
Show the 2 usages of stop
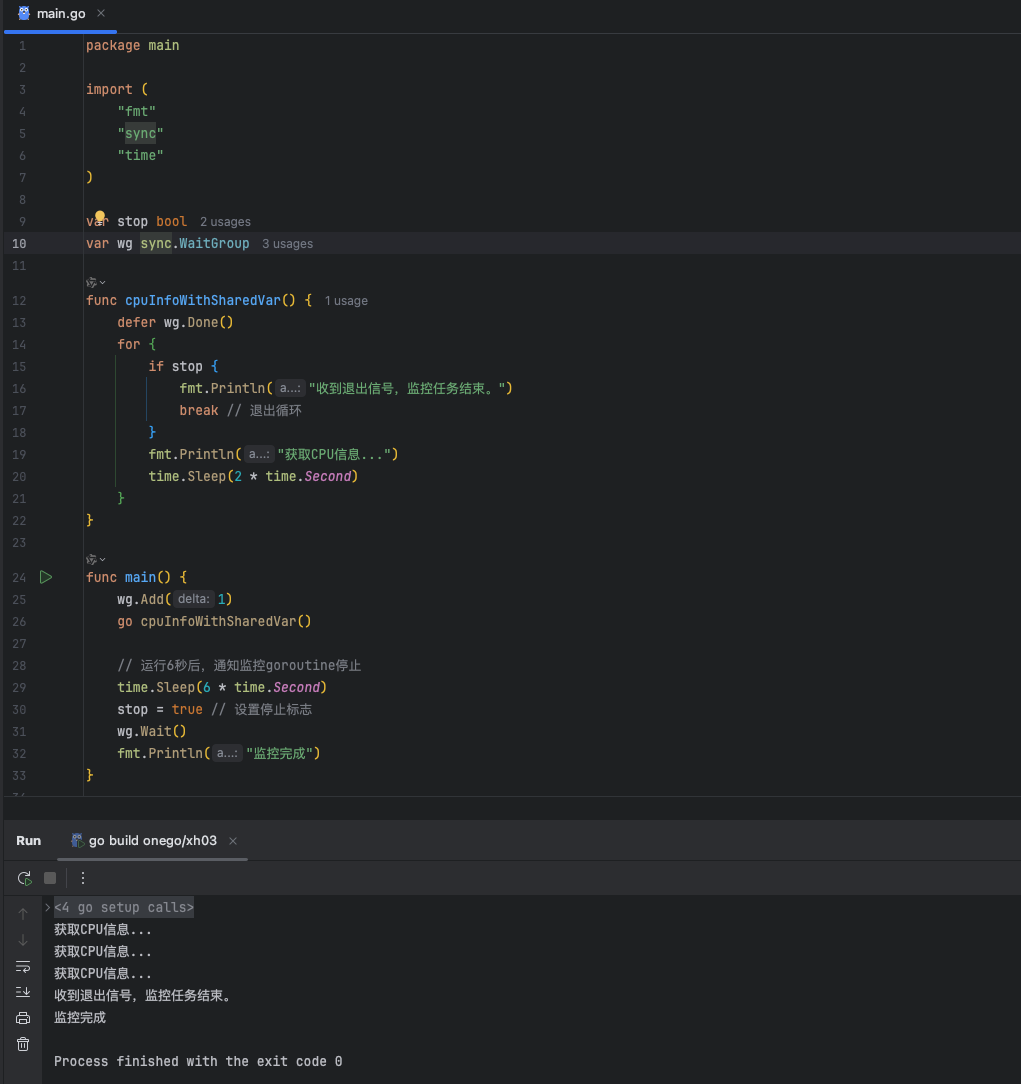tap(225, 222)
